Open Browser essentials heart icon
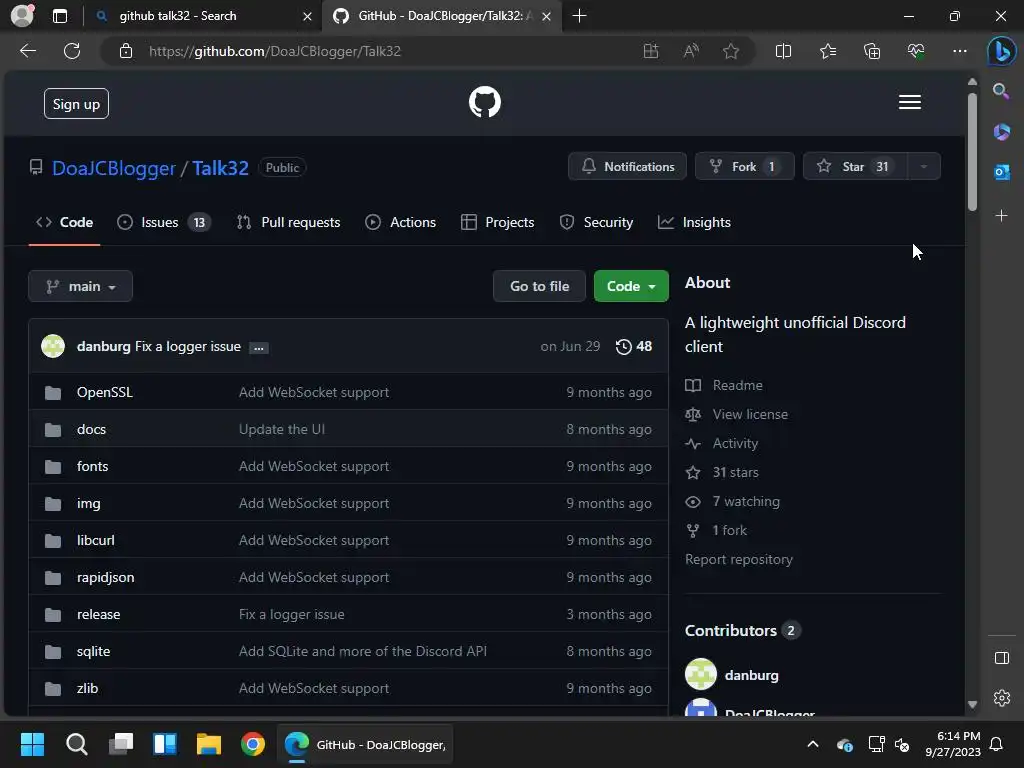 916,51
